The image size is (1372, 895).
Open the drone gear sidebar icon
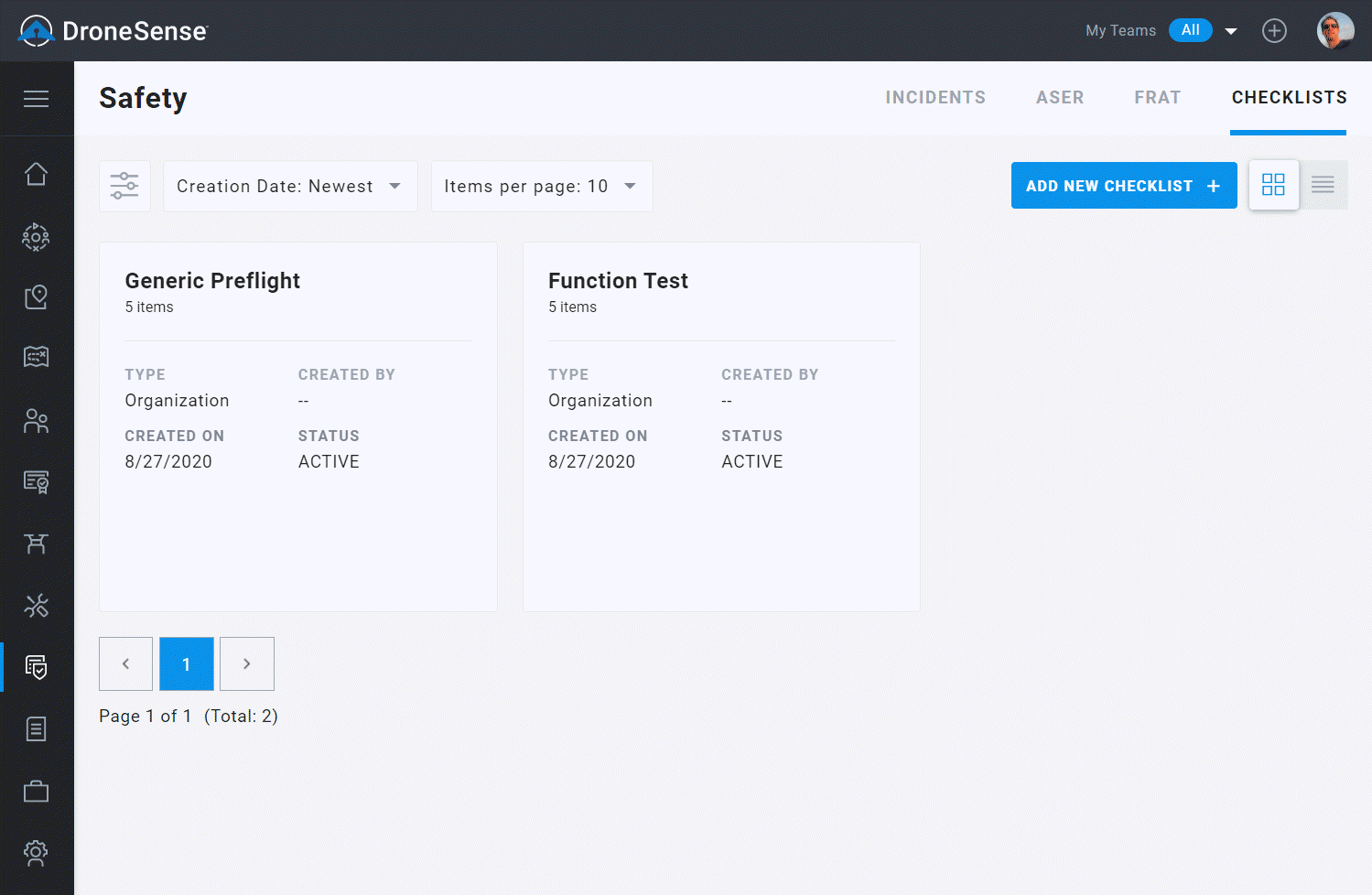[37, 237]
